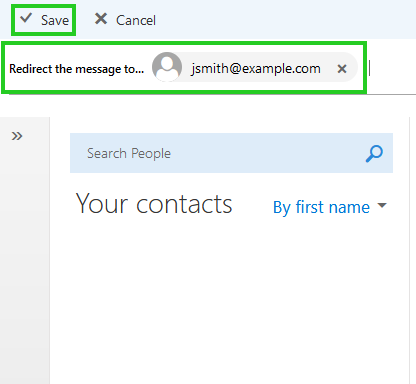Click empty space below recipient field underline
Viewport: 416px width, 384px height.
pos(208,106)
